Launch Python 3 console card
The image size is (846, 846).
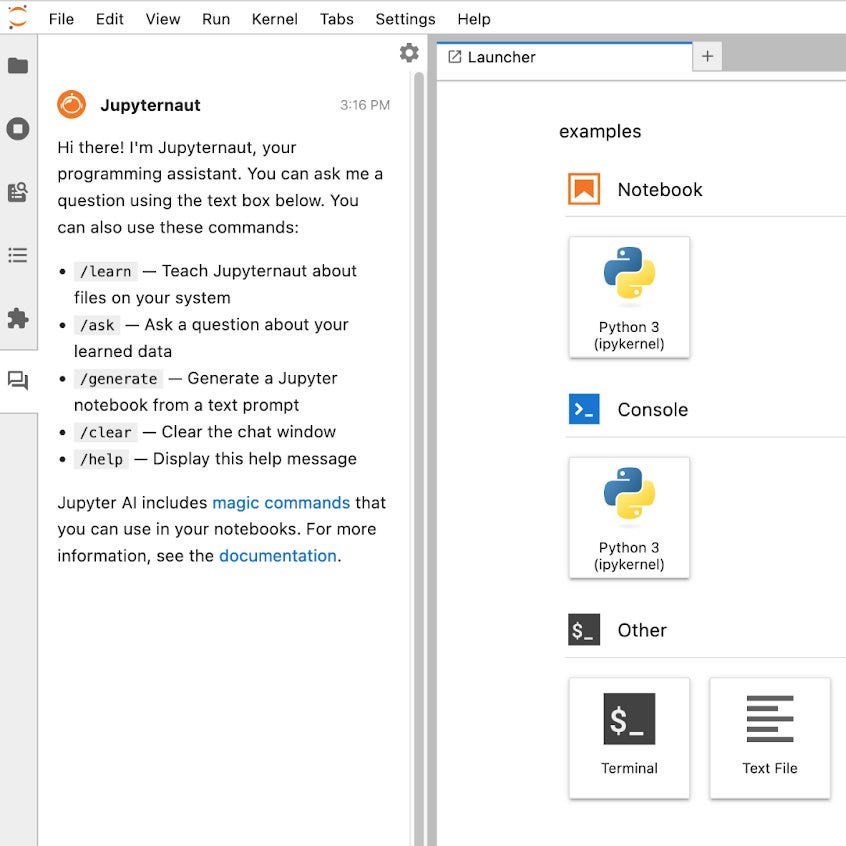pos(629,518)
